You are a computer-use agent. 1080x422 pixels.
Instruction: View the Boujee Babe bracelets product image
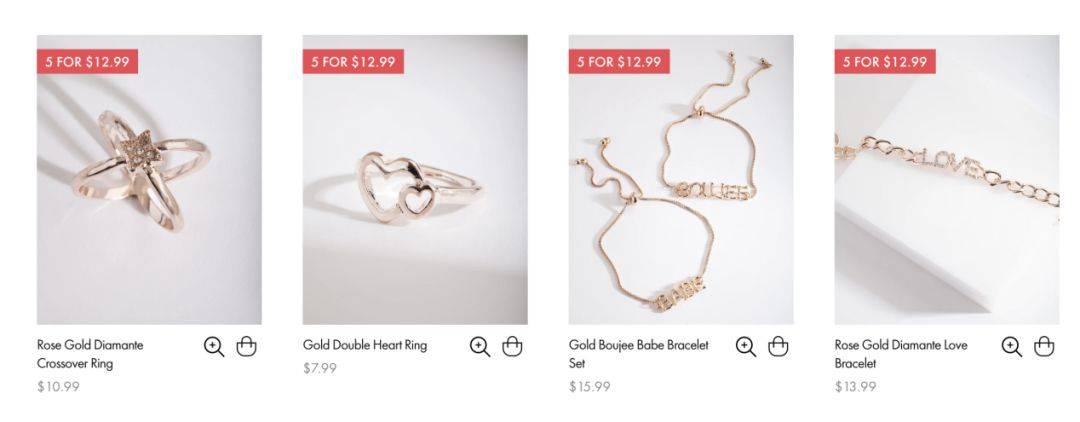(681, 180)
